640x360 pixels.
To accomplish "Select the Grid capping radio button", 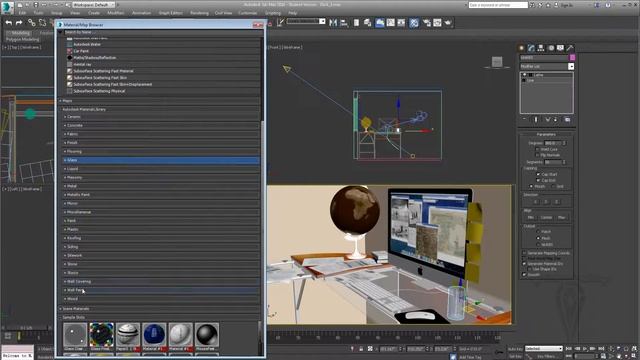I will point(553,187).
